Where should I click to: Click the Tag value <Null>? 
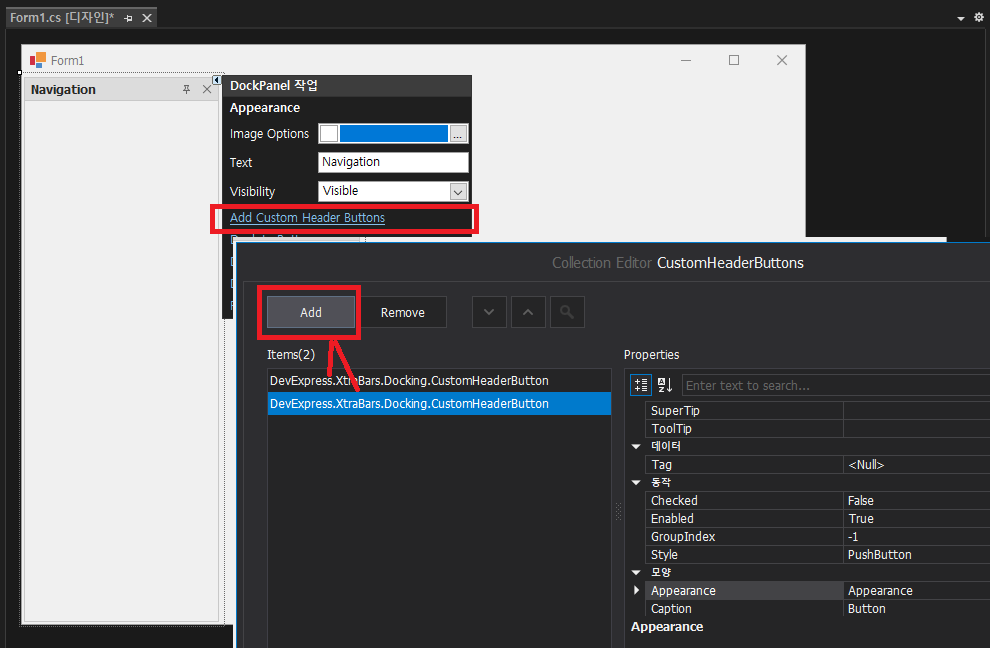pyautogui.click(x=866, y=465)
